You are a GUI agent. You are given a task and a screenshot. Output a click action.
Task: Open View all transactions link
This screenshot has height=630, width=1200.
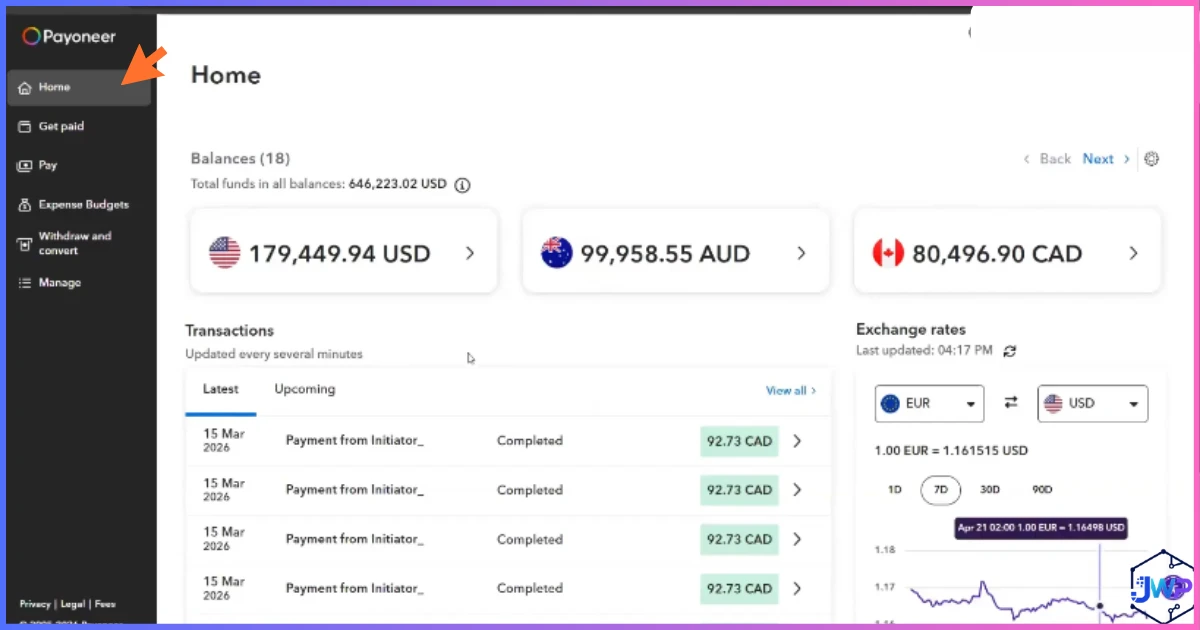point(791,391)
